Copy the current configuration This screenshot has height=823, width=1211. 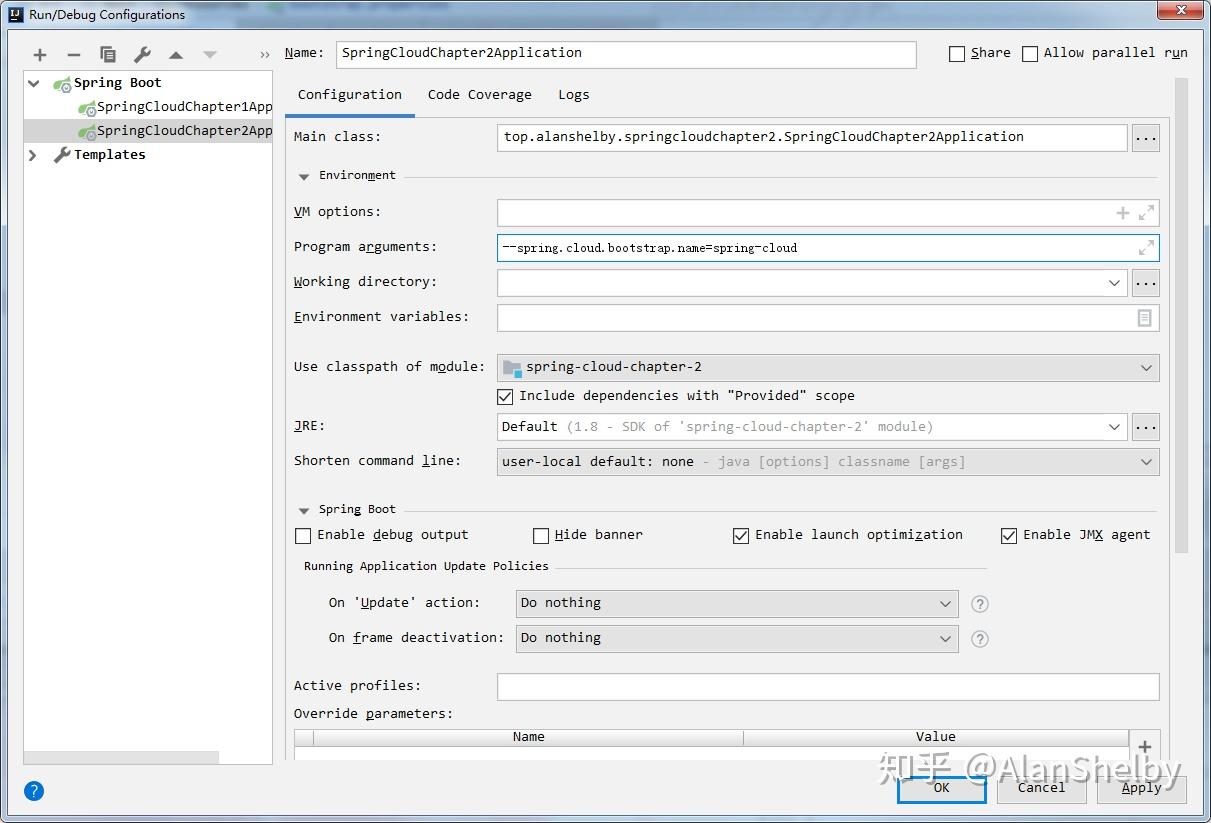coord(108,54)
